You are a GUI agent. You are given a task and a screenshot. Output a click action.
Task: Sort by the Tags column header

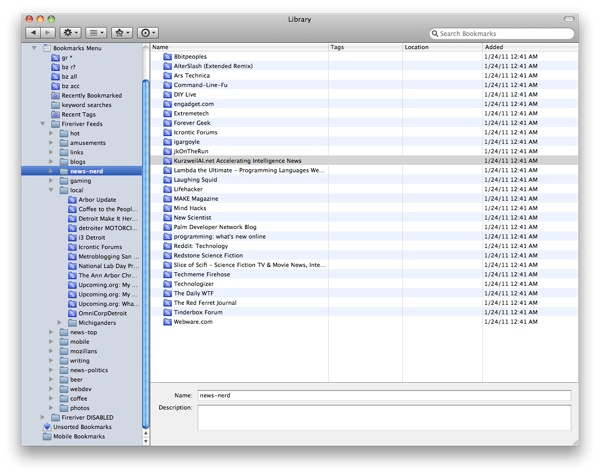pyautogui.click(x=365, y=47)
